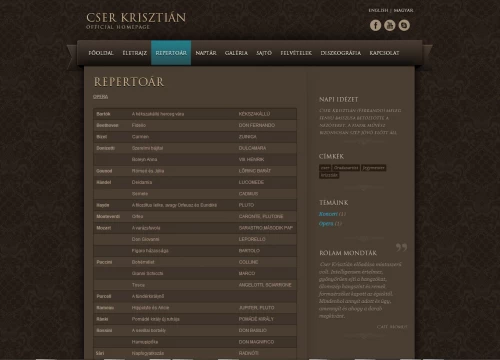
Task: Open Diszkográfia in the navigation bar
Action: tap(341, 53)
